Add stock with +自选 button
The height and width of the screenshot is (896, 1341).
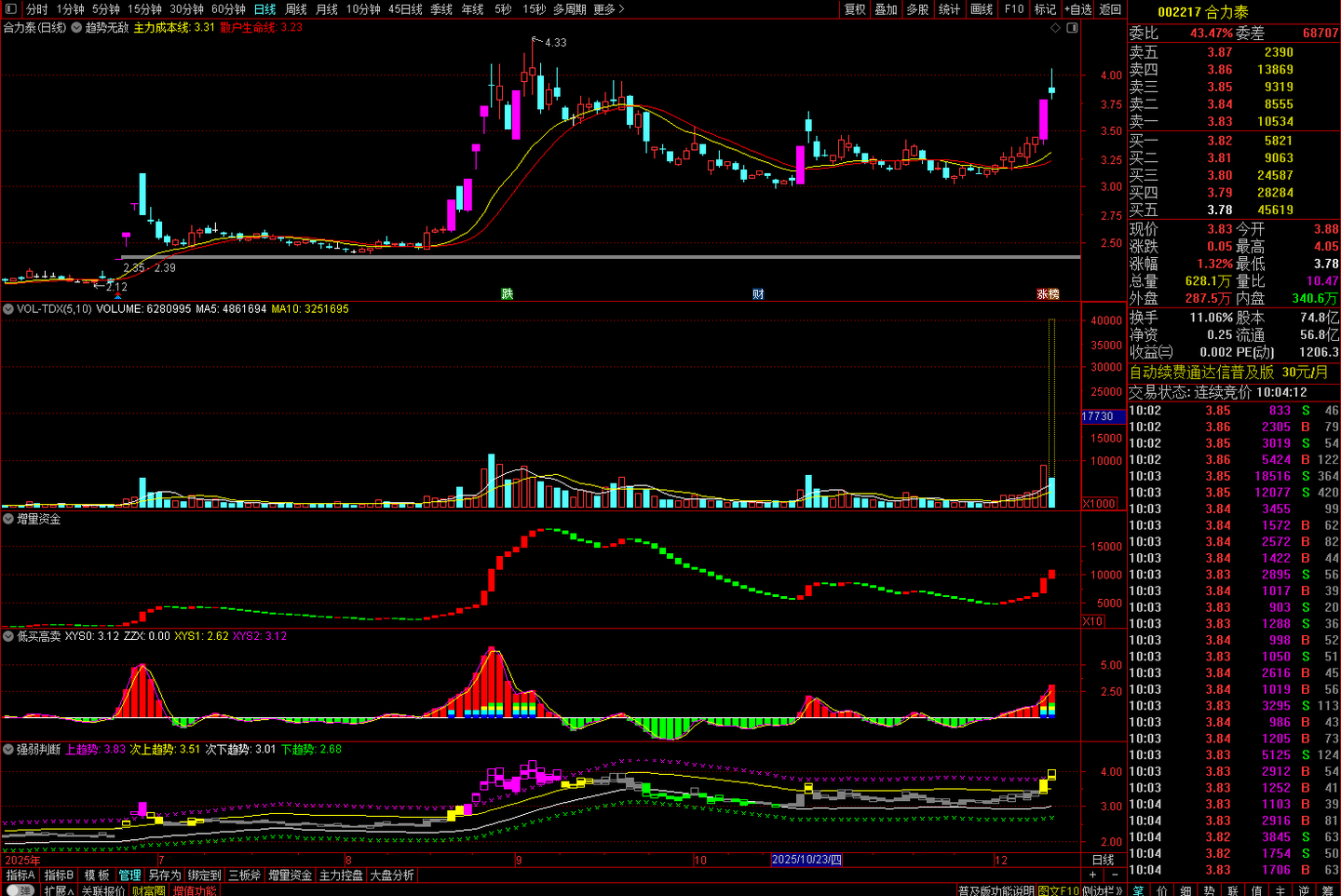tap(1078, 9)
